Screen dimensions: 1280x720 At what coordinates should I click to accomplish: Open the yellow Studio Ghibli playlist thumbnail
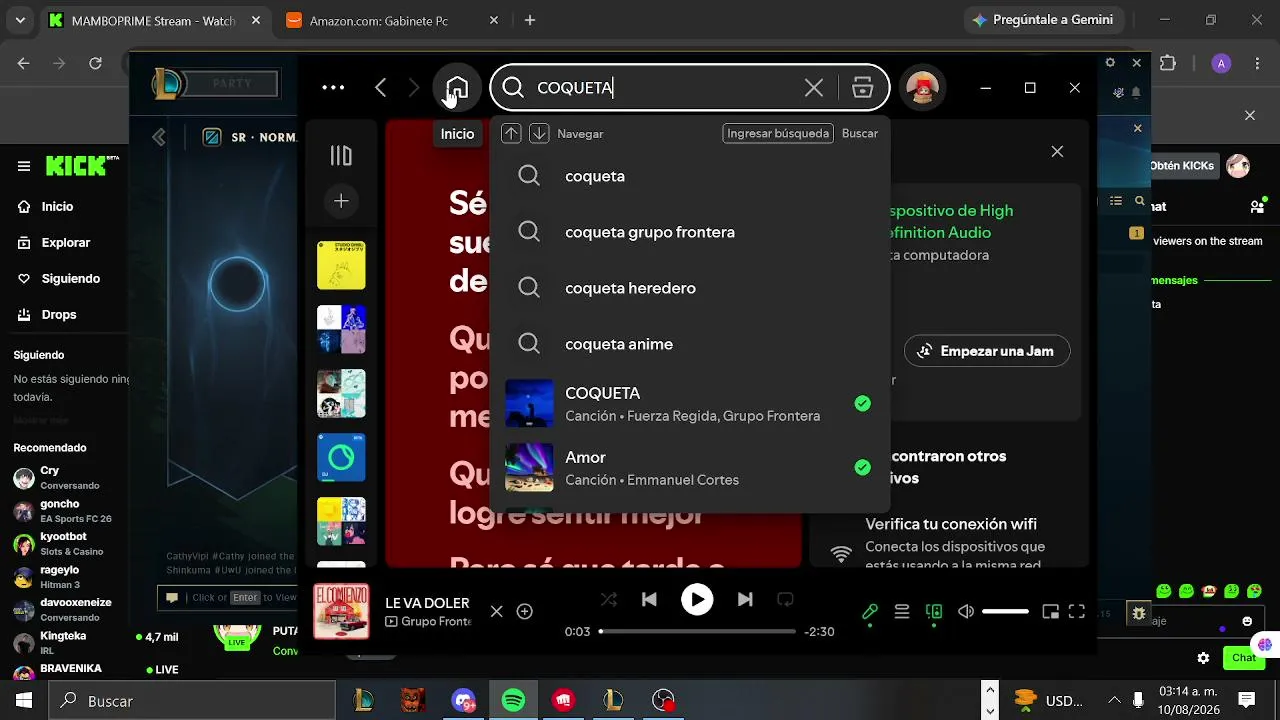[341, 265]
